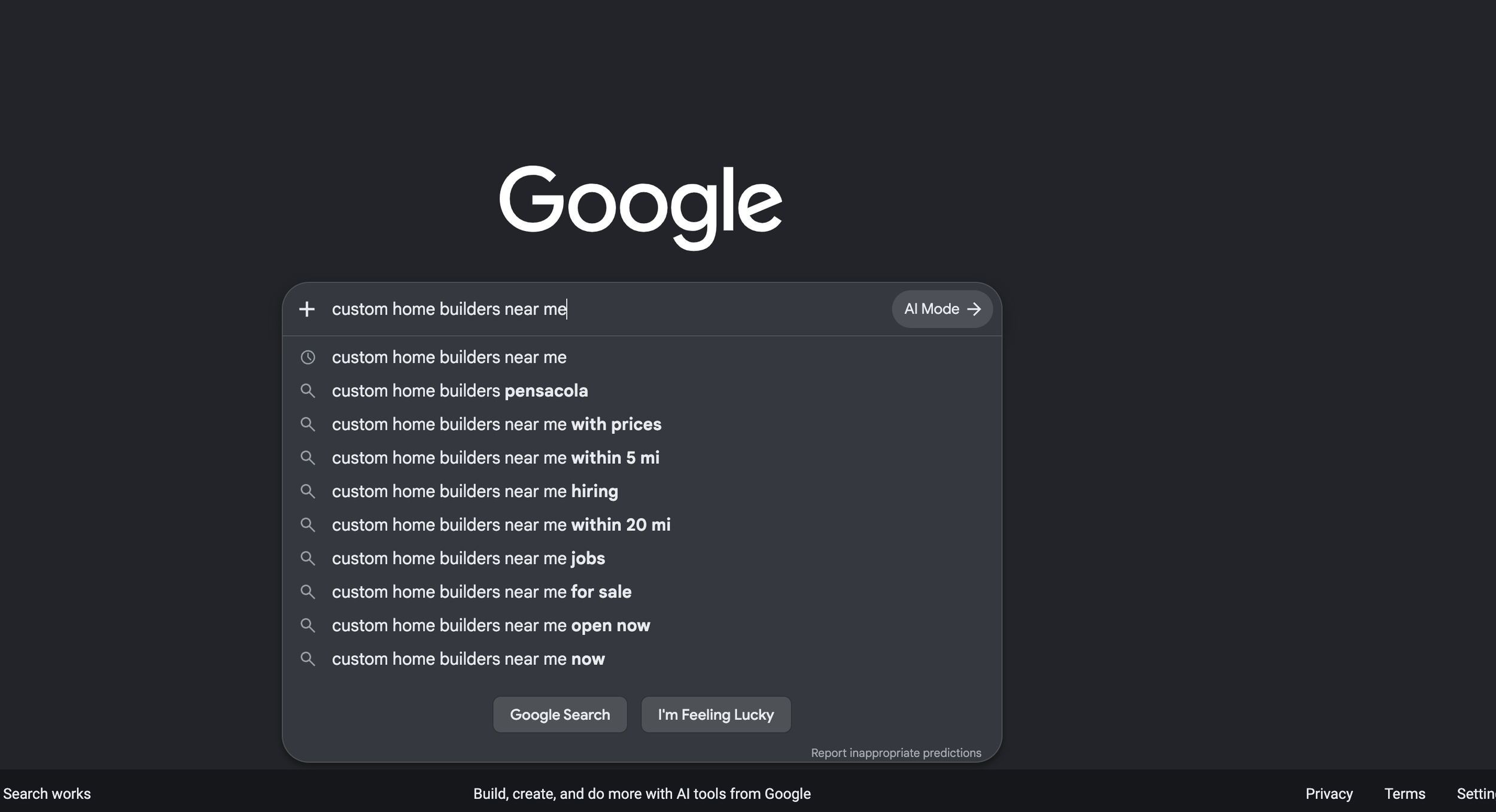Screen dimensions: 1496x812
Task: Open AI Mode from the search bar
Action: 942,309
